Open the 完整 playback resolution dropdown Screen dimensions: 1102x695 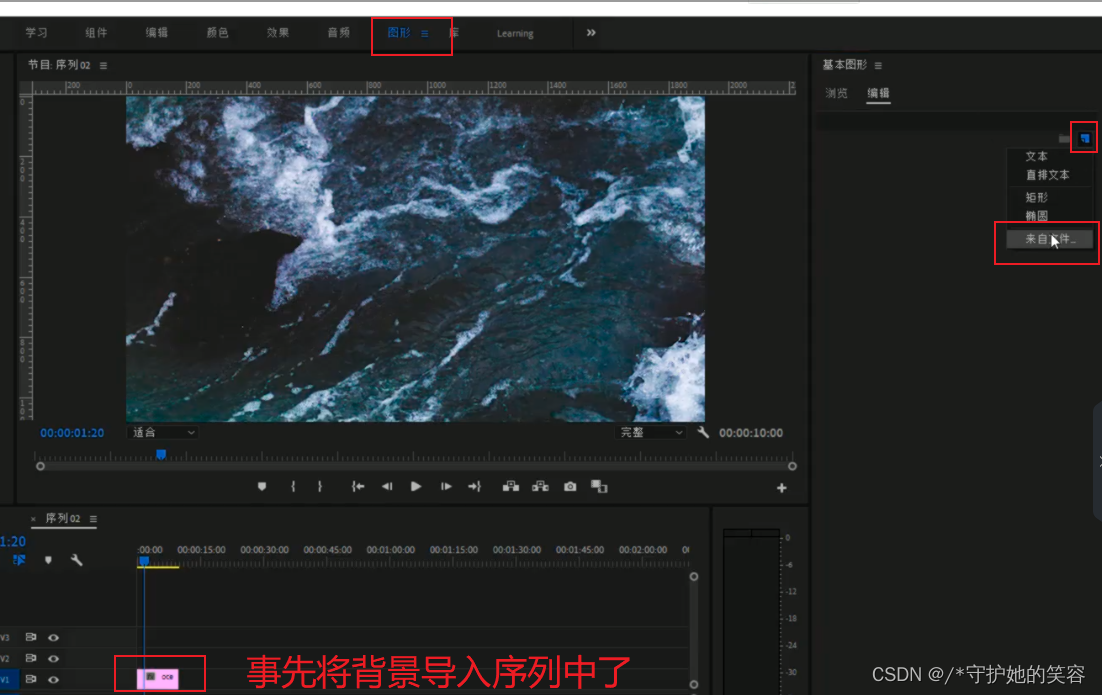click(650, 432)
